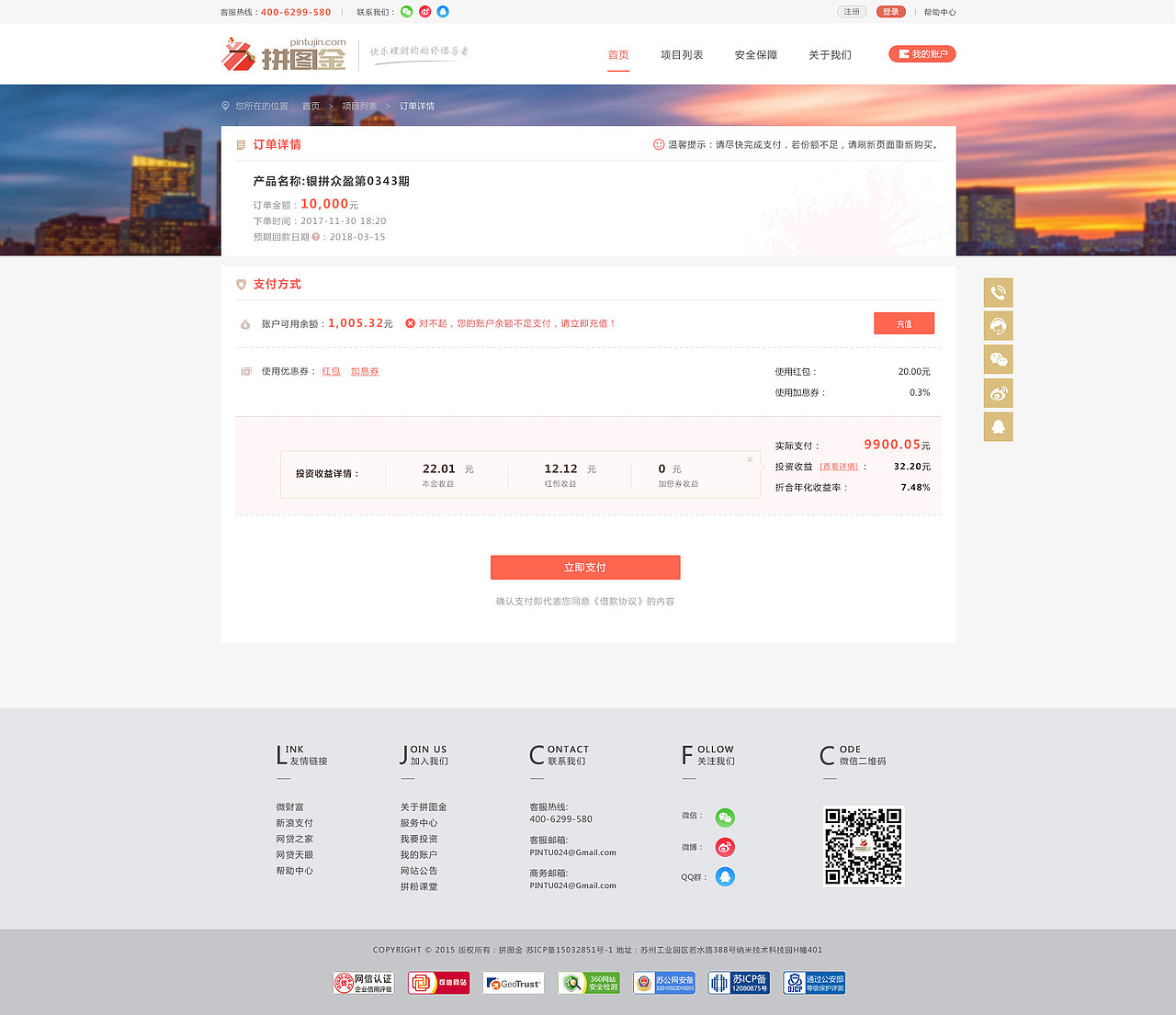Viewport: 1176px width, 1015px height.
Task: Open the phone contact sidebar icon
Action: pyautogui.click(x=999, y=292)
